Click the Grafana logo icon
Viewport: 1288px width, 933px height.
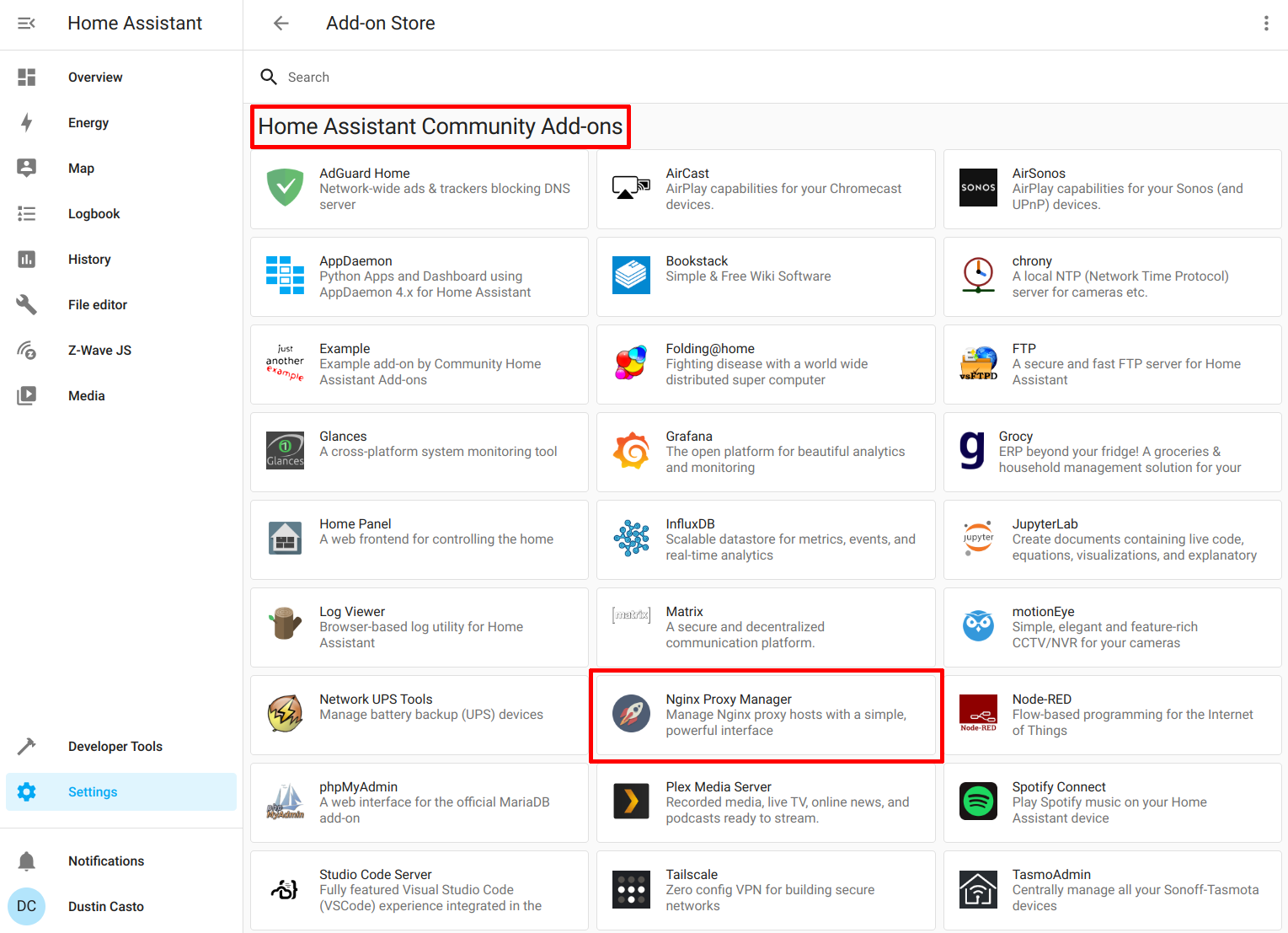tap(632, 452)
